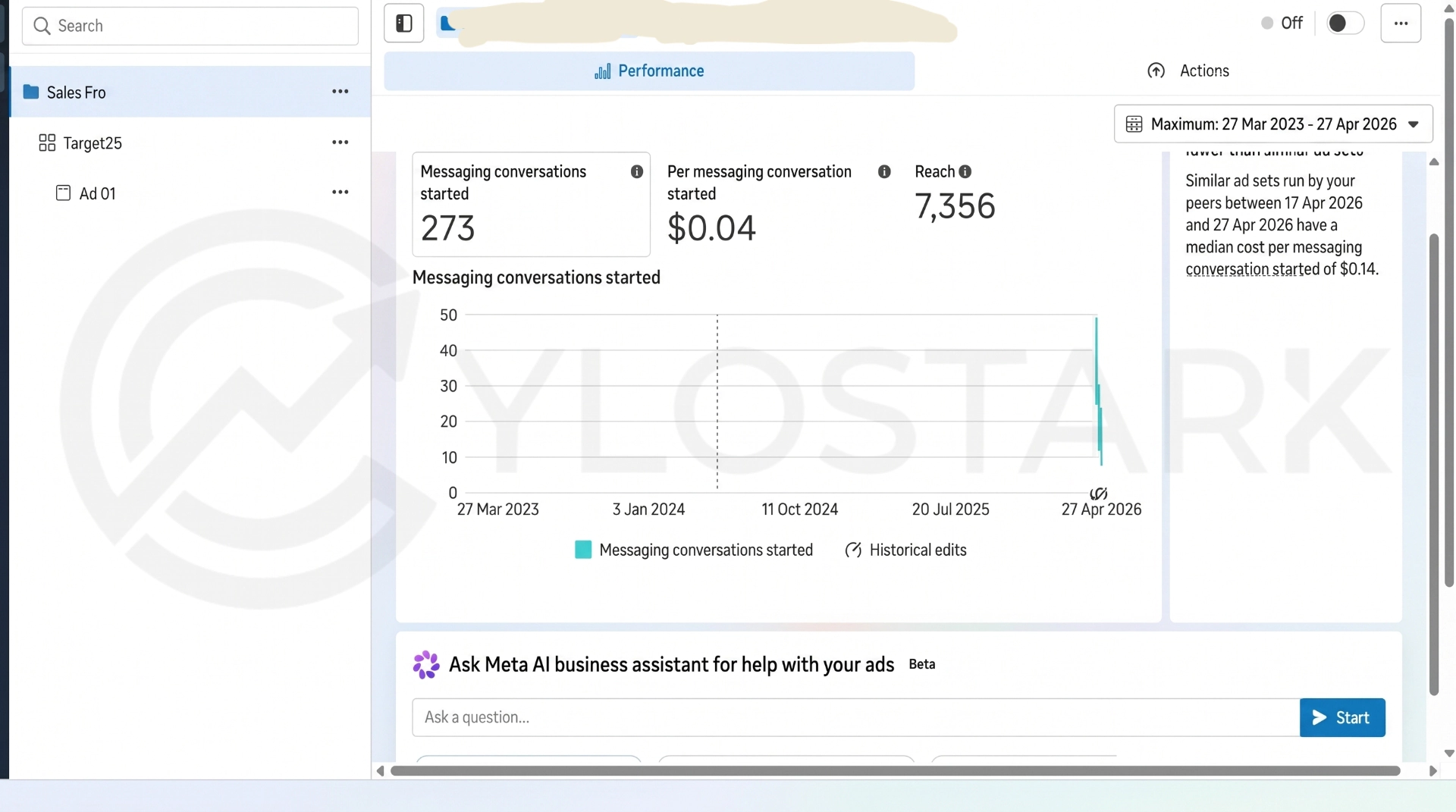The width and height of the screenshot is (1456, 812).
Task: Click the Ad 01 ad icon
Action: [x=64, y=193]
